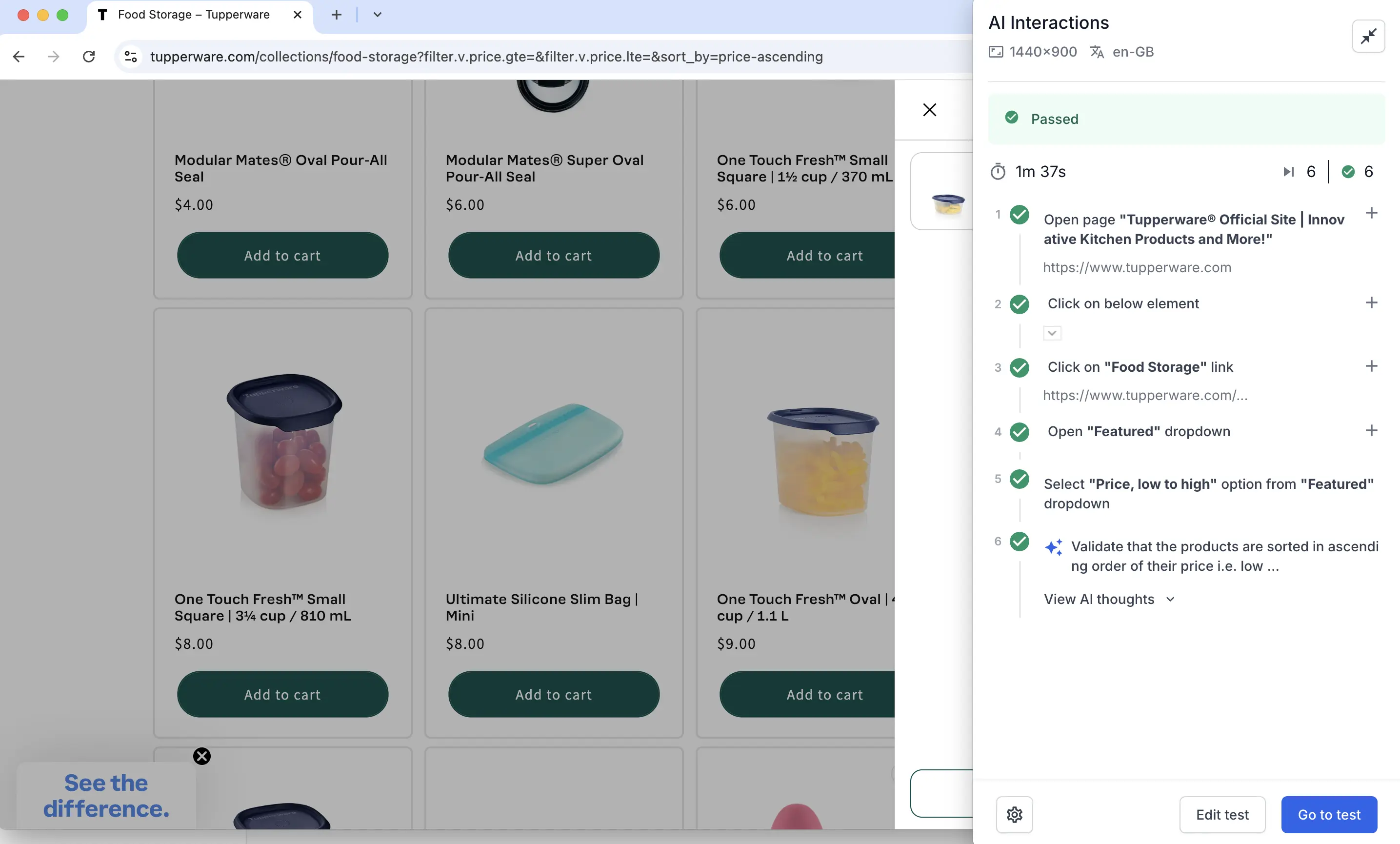Close the cart drawer with X icon

(930, 110)
